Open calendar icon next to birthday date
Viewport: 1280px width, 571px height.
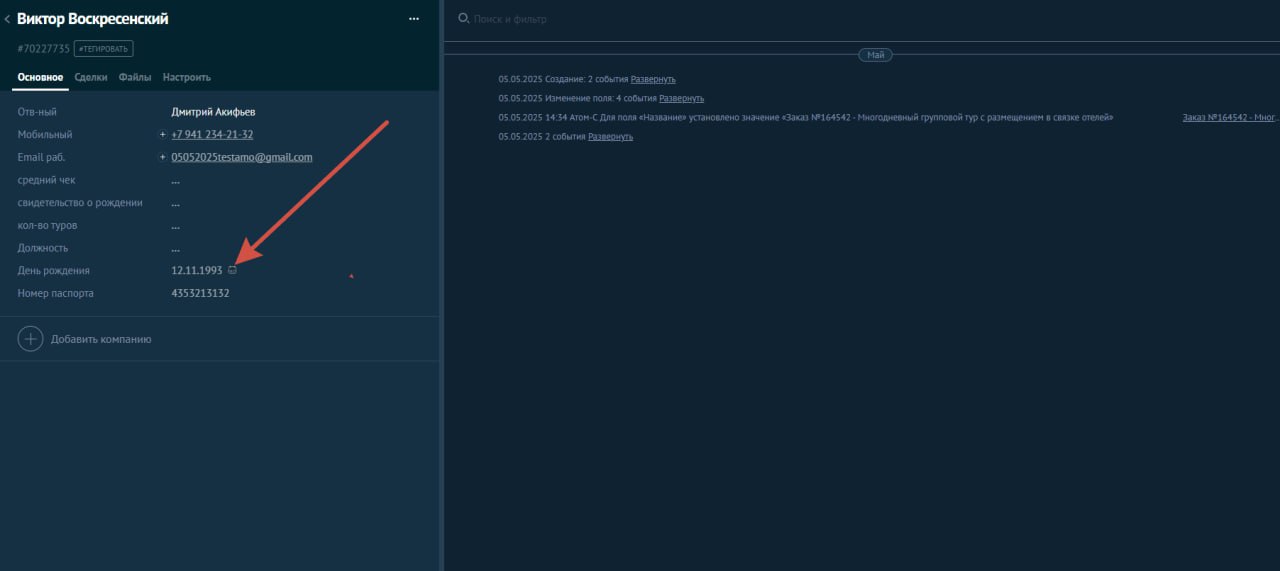tap(232, 270)
